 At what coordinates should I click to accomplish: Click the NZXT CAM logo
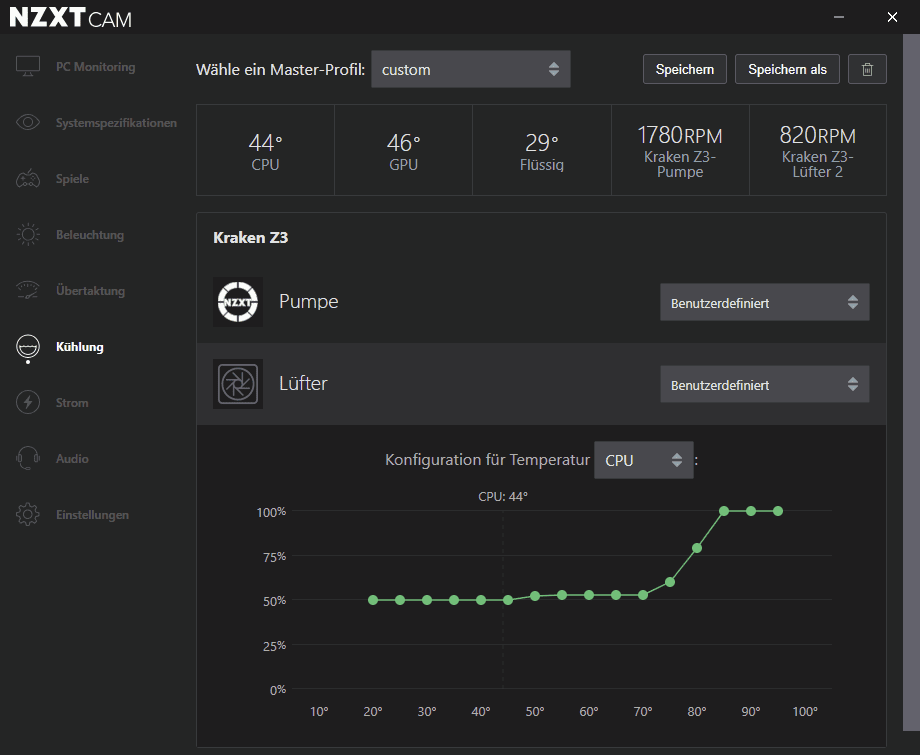[x=70, y=18]
